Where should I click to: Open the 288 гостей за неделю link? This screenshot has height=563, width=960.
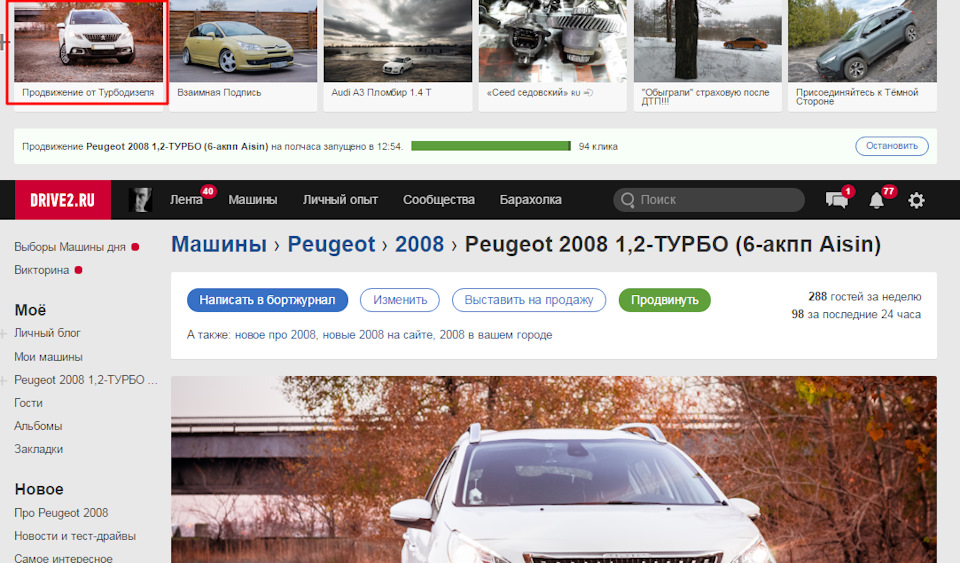tap(864, 296)
